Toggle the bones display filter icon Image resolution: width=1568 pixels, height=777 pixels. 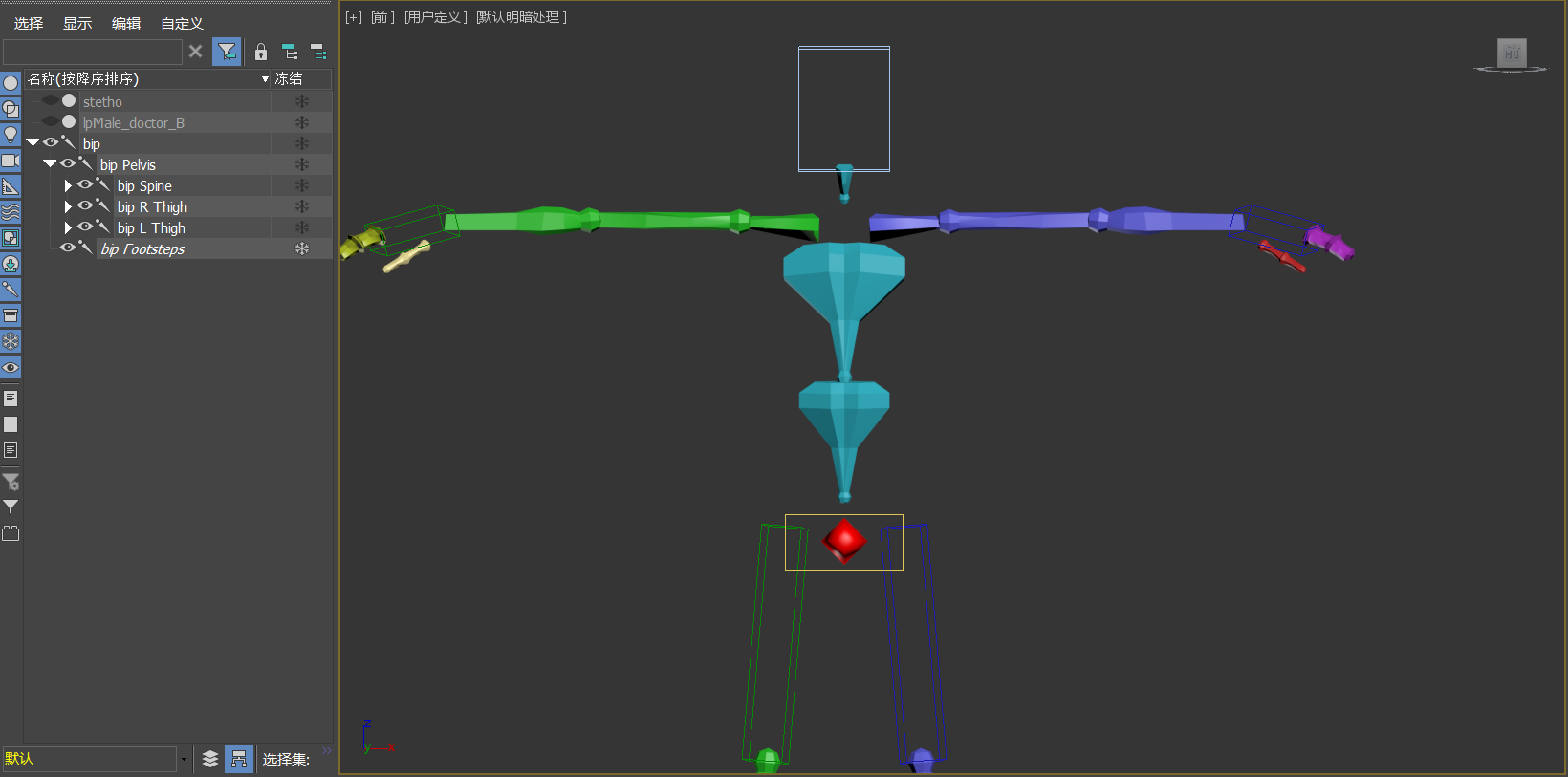tap(11, 290)
